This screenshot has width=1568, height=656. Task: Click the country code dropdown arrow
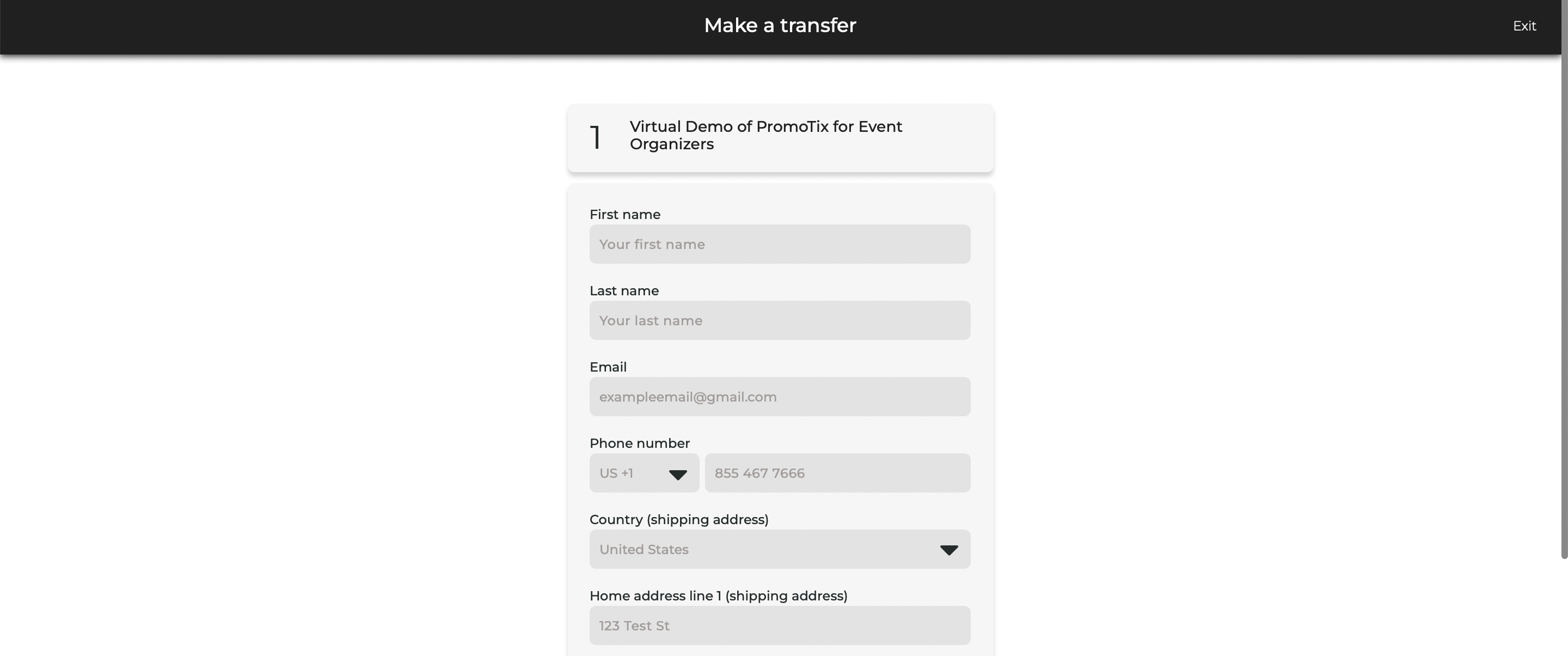coord(678,475)
